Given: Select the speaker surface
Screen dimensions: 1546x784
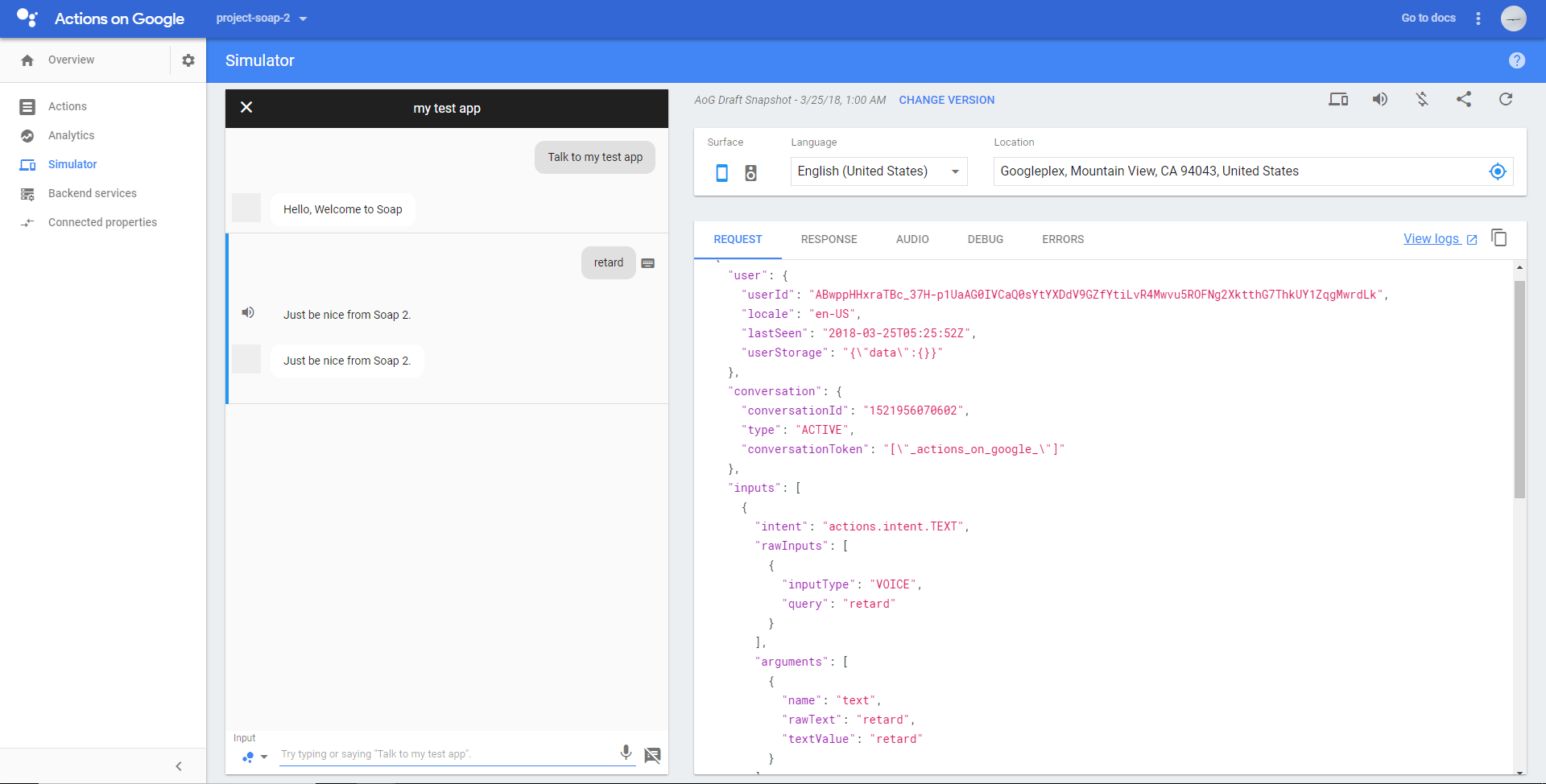Looking at the screenshot, I should click(x=750, y=172).
